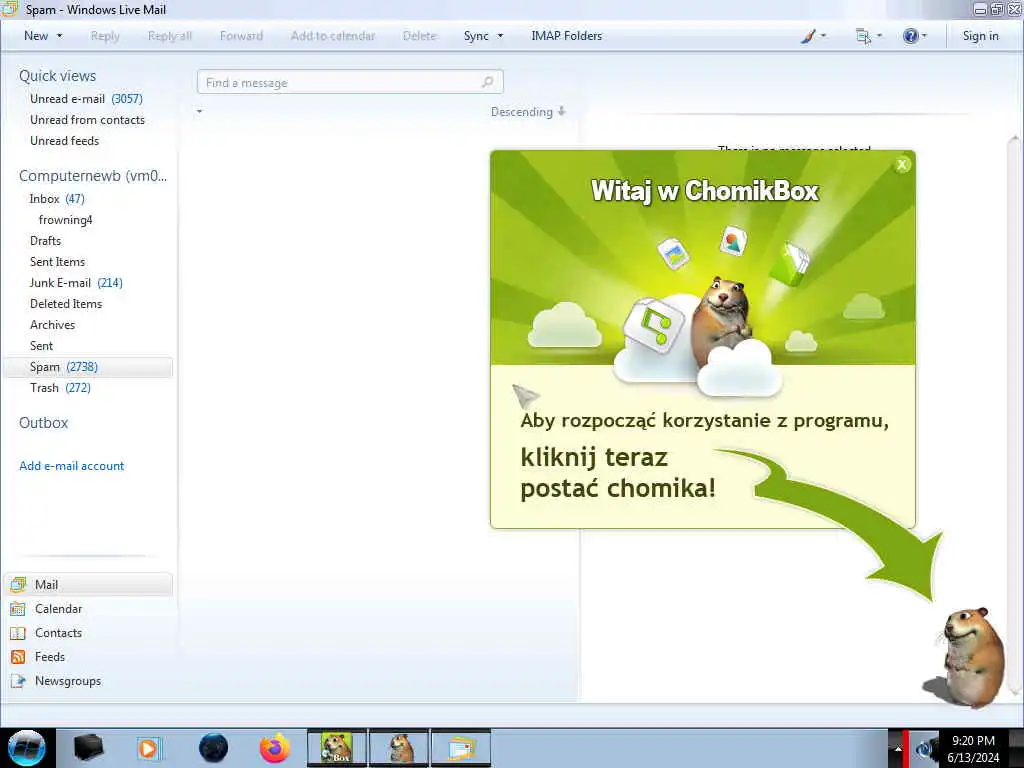
Task: Click the hamster illustration in the ChomikBox banner
Action: [722, 320]
